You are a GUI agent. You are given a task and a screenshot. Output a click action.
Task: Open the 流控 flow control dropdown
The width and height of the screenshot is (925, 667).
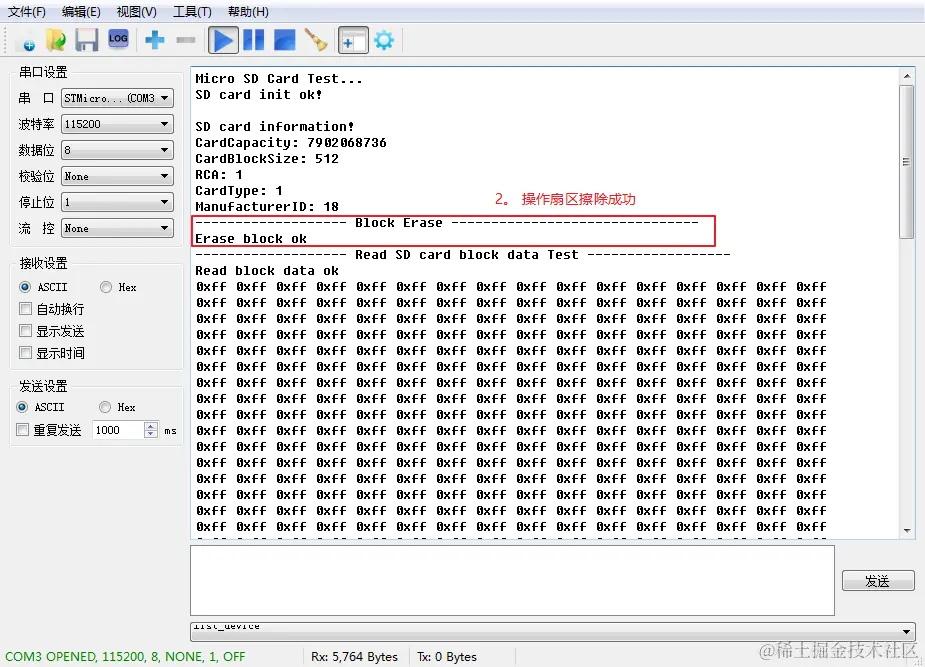tap(117, 228)
